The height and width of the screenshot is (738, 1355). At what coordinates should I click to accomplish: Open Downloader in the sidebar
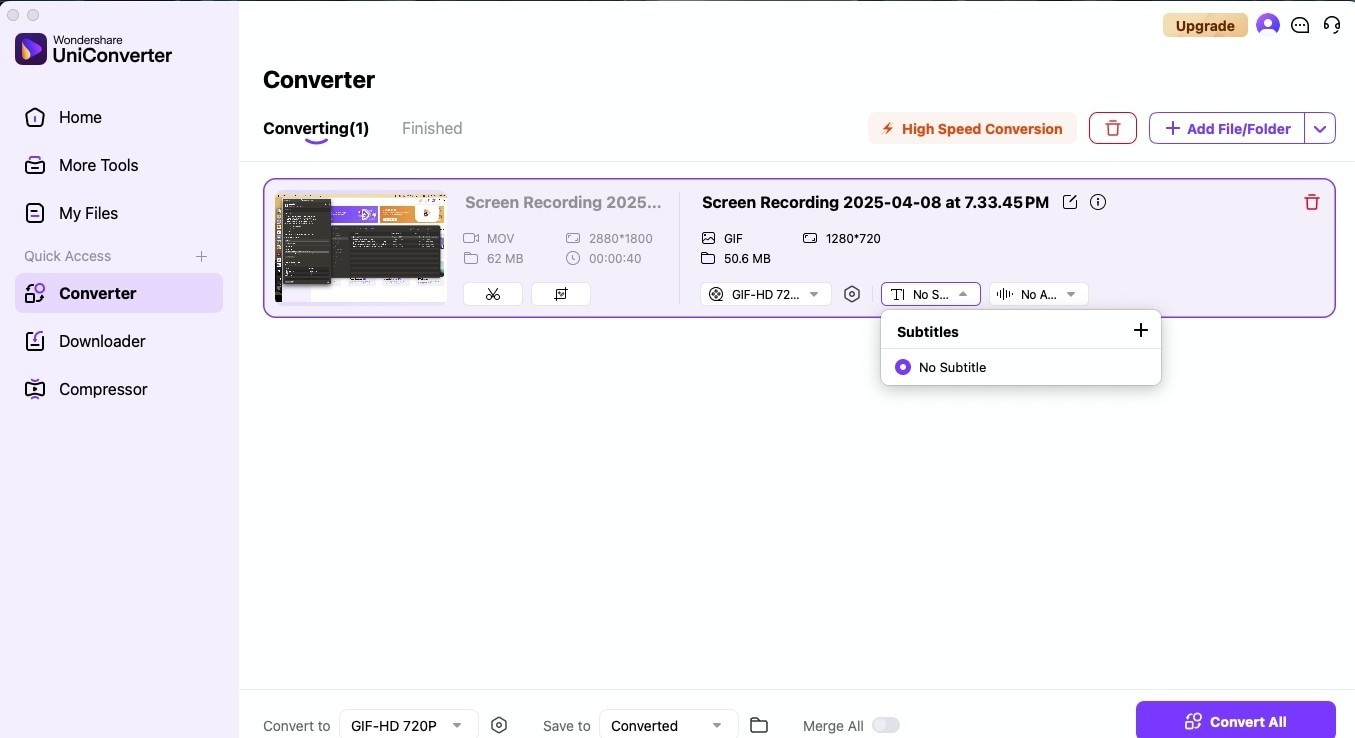click(x=119, y=341)
